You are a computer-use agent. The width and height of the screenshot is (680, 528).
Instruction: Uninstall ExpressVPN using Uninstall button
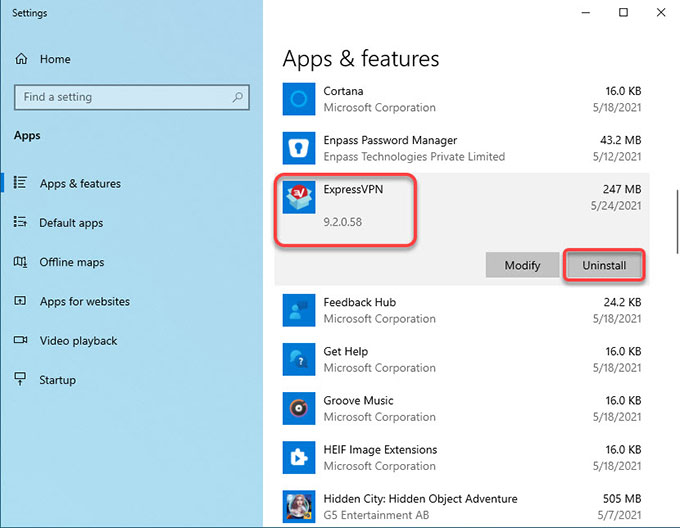coord(604,265)
